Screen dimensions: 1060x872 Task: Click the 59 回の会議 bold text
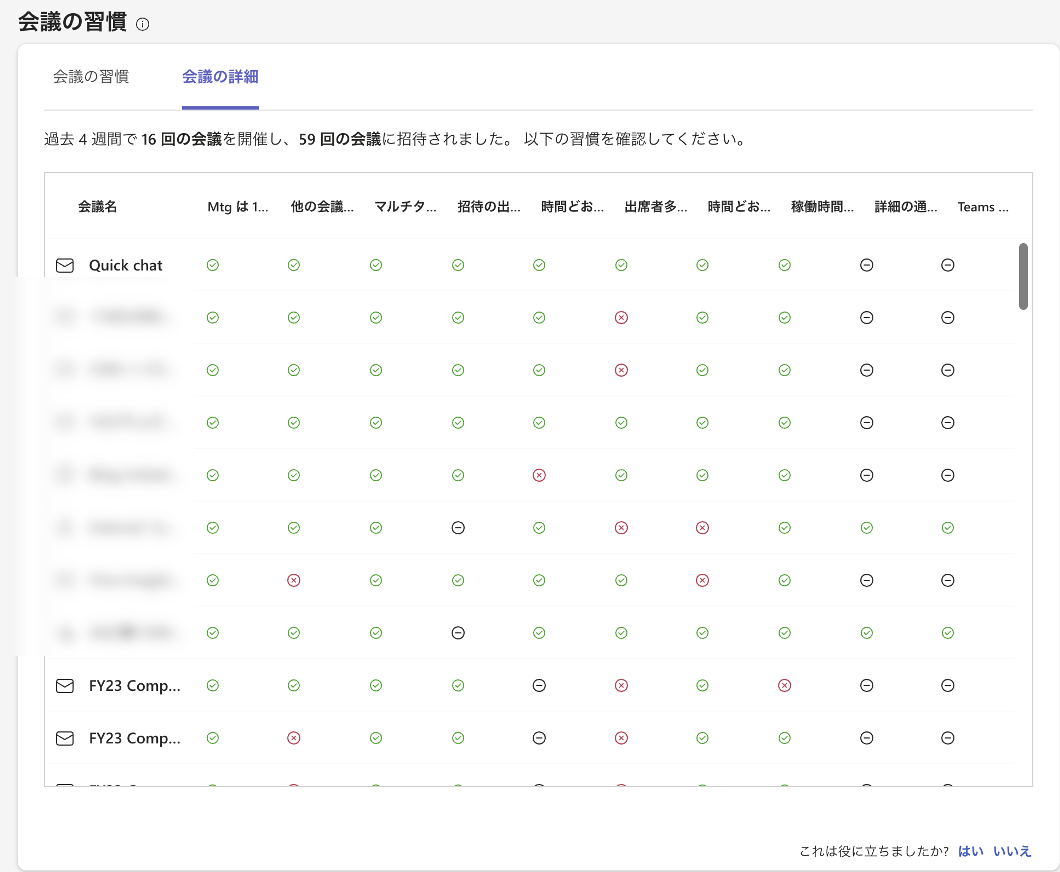[340, 139]
